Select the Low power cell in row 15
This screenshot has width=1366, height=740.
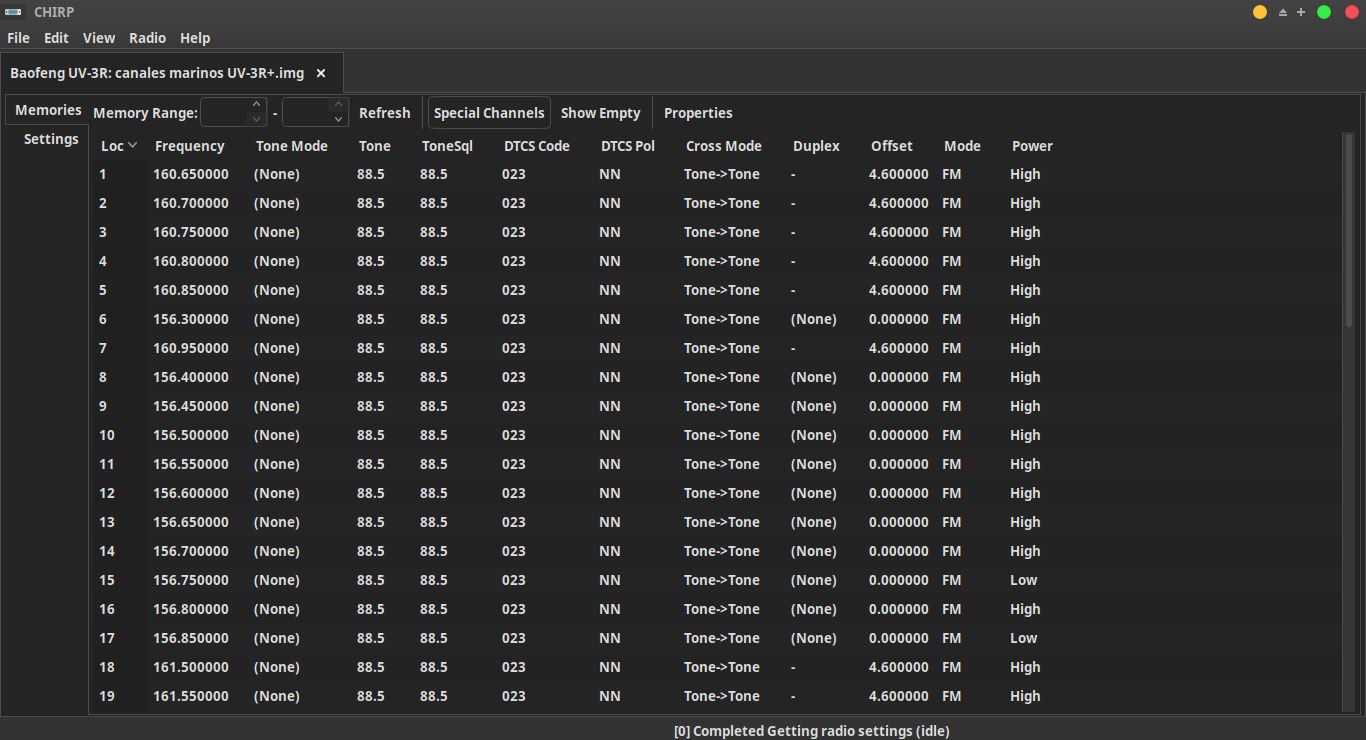pos(1024,580)
